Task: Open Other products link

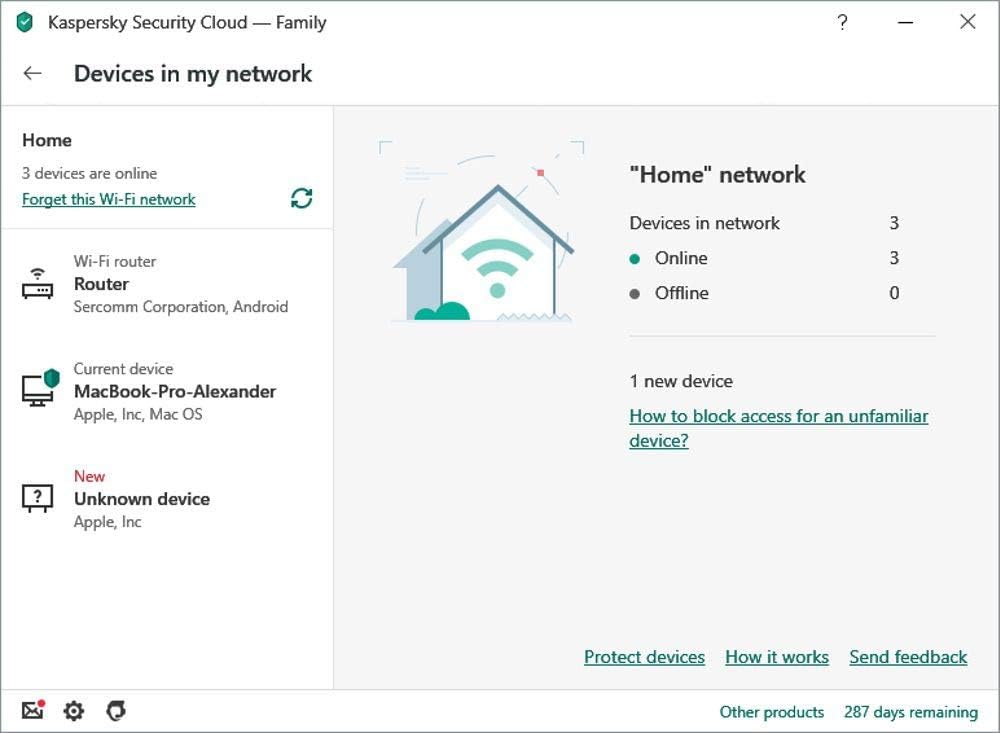Action: [x=772, y=712]
